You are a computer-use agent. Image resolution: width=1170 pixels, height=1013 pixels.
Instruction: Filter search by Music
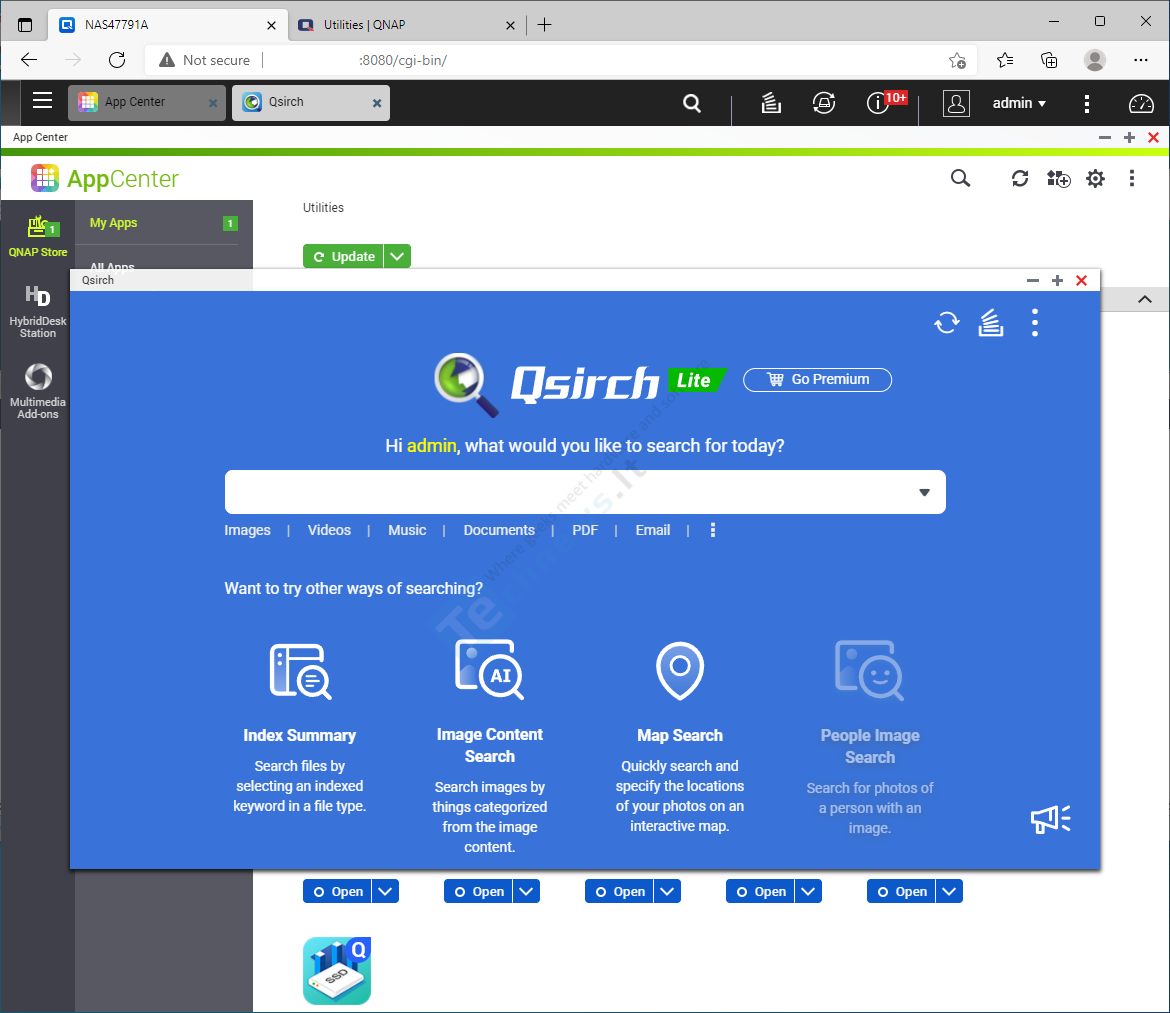[407, 530]
